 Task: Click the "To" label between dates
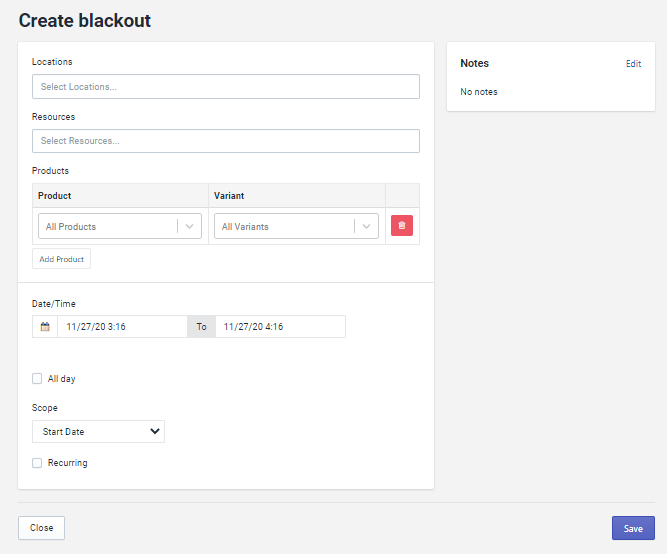pos(201,327)
